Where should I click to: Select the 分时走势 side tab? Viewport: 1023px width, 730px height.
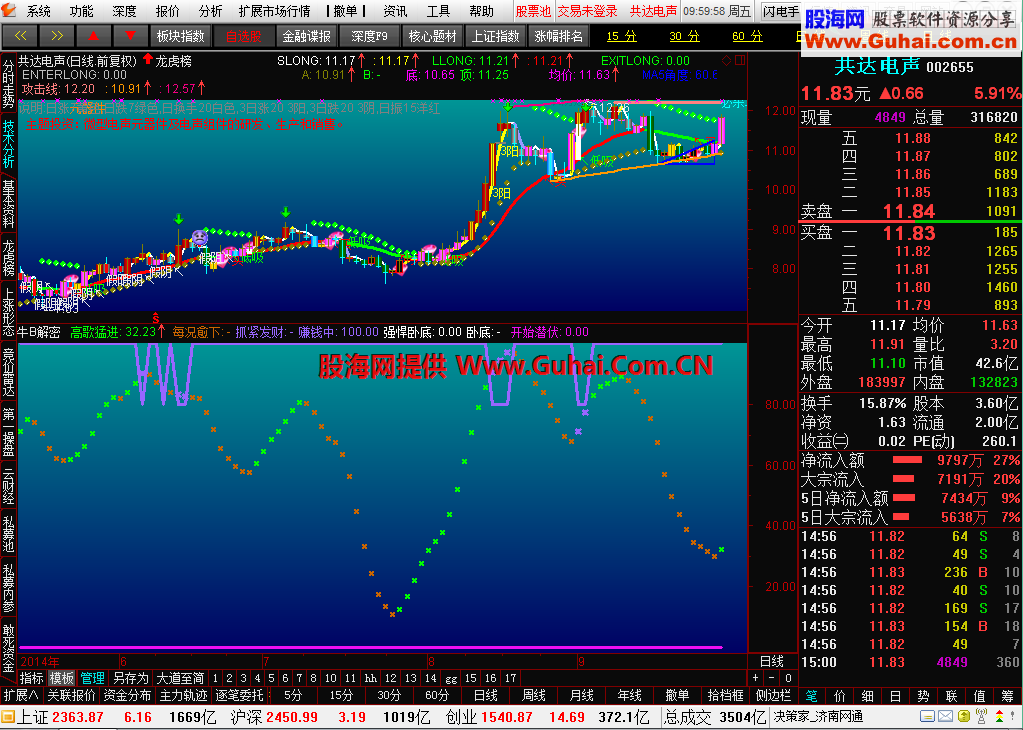tap(8, 84)
